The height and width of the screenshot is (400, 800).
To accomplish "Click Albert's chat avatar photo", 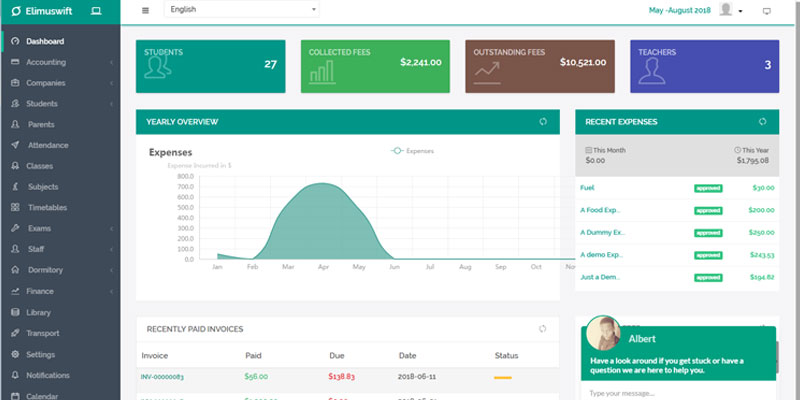I will coord(603,334).
